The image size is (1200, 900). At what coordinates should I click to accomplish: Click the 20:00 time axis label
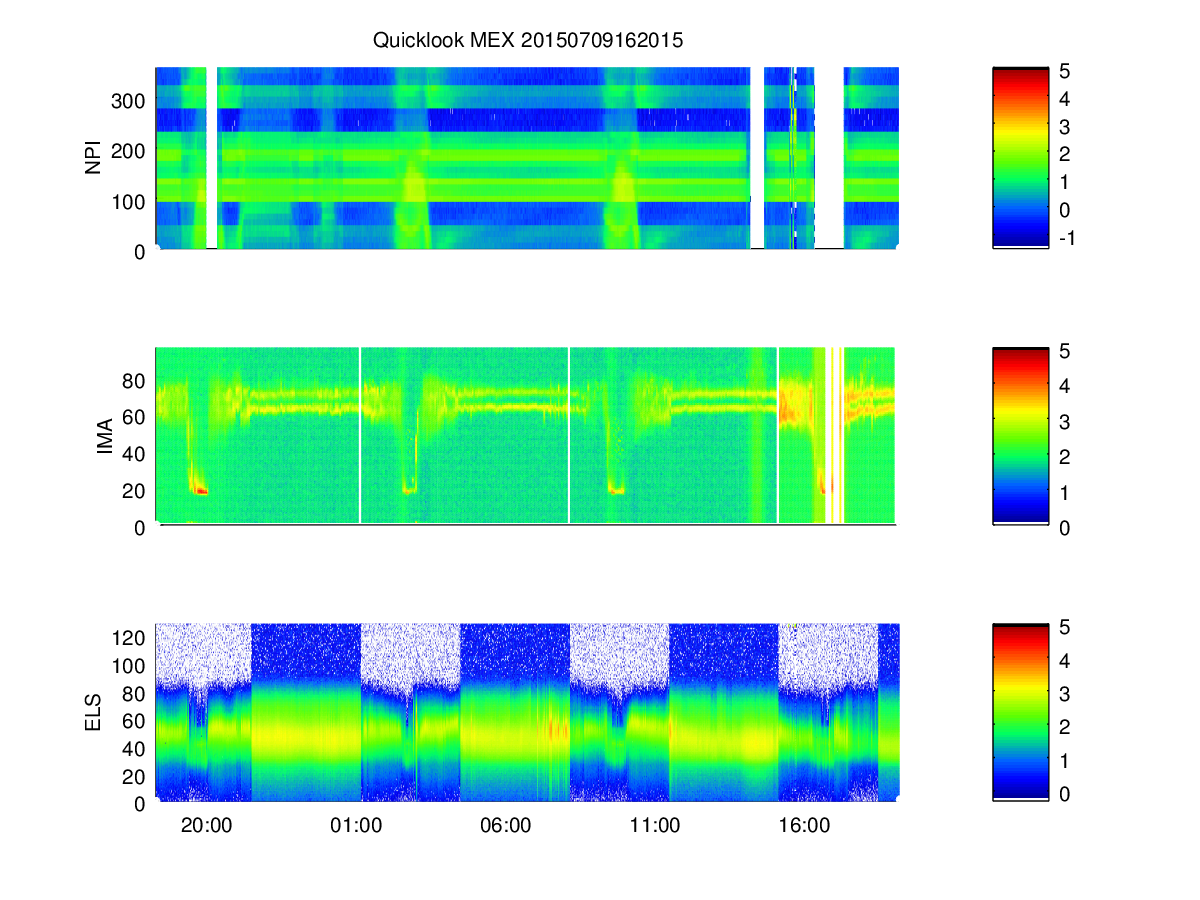coord(208,826)
